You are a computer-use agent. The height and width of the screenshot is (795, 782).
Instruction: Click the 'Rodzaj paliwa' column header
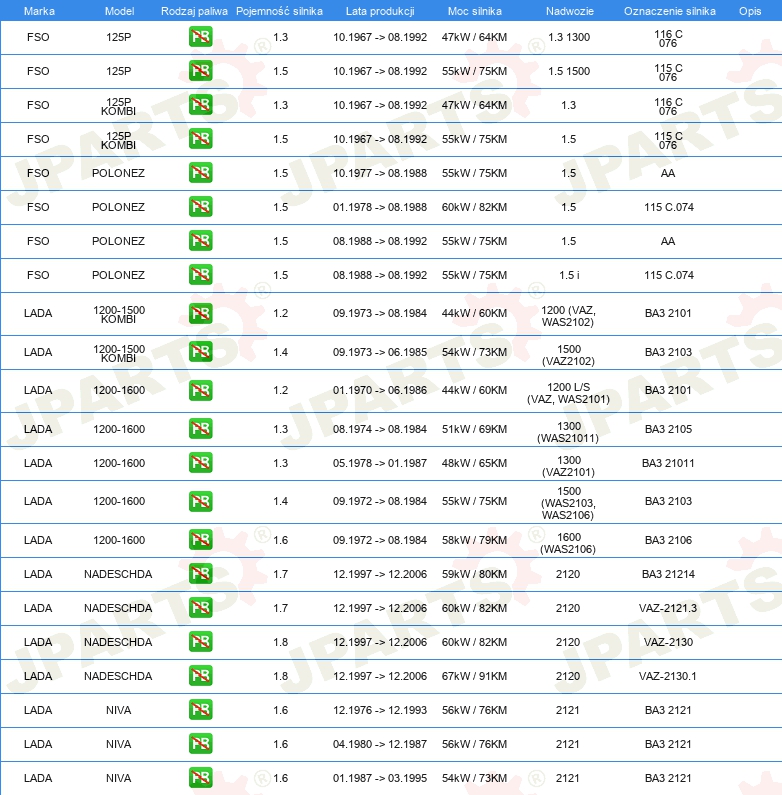point(194,11)
